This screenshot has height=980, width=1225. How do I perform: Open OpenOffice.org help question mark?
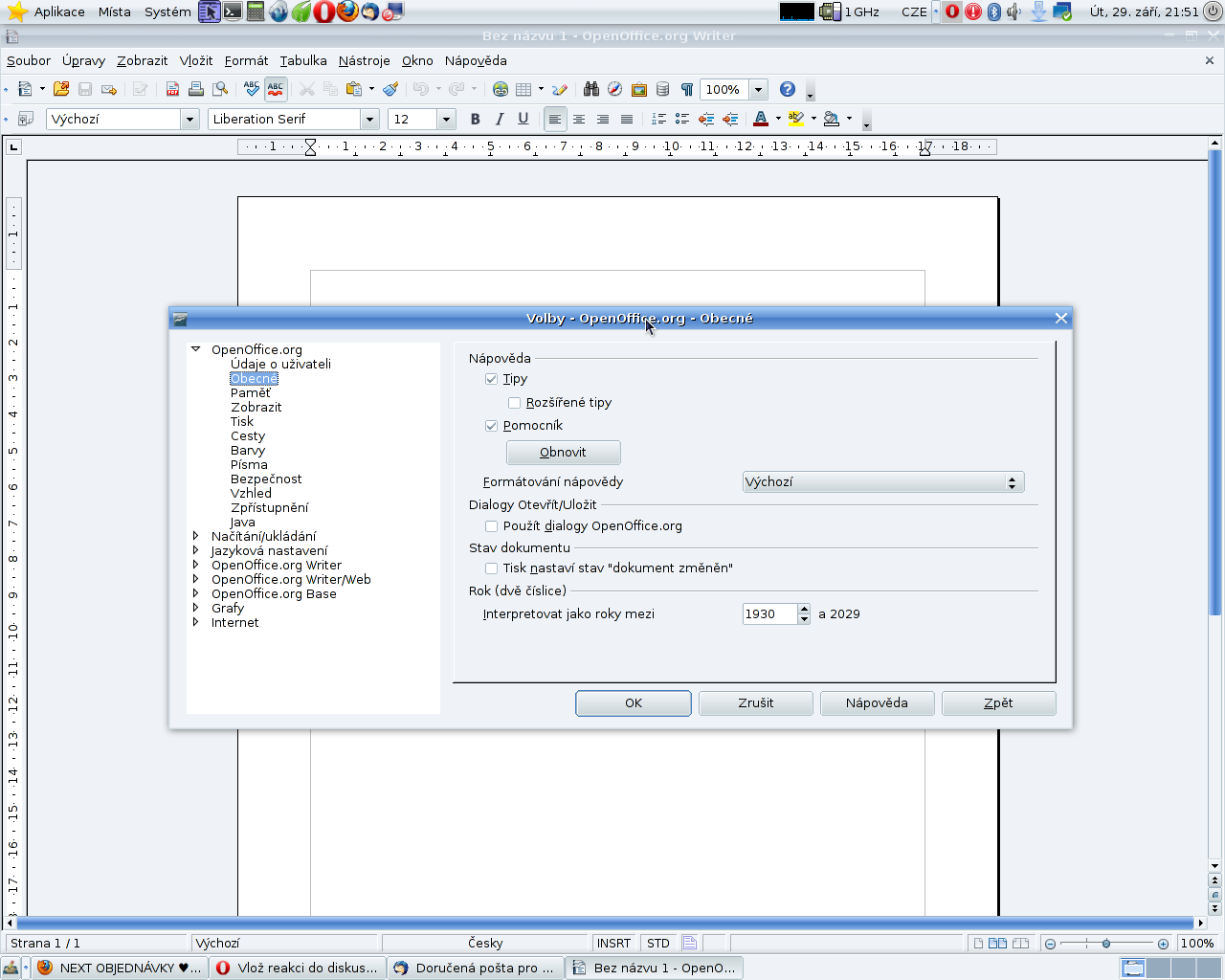[788, 89]
